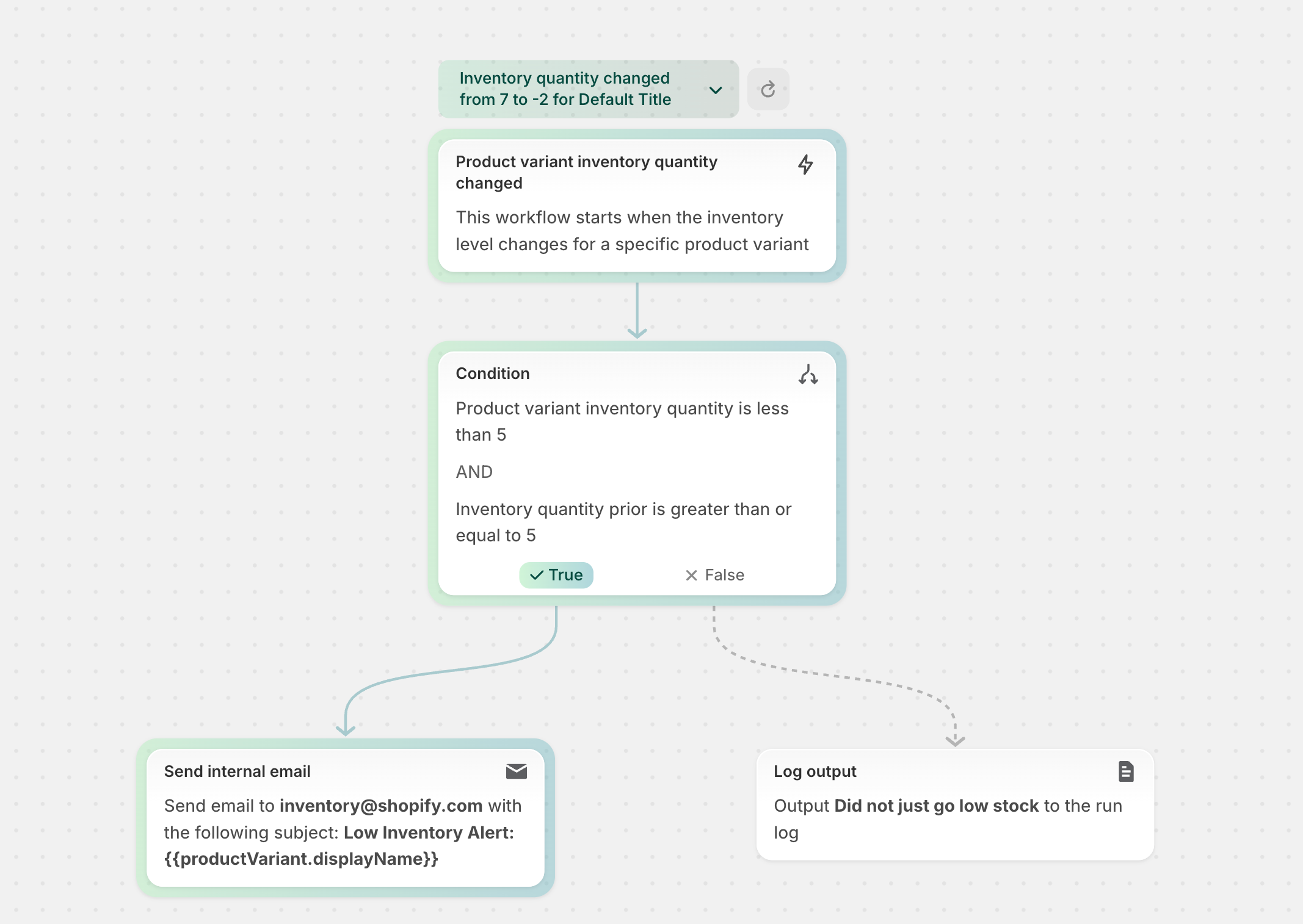Highlight the active True path indicator
The height and width of the screenshot is (924, 1303).
[556, 574]
